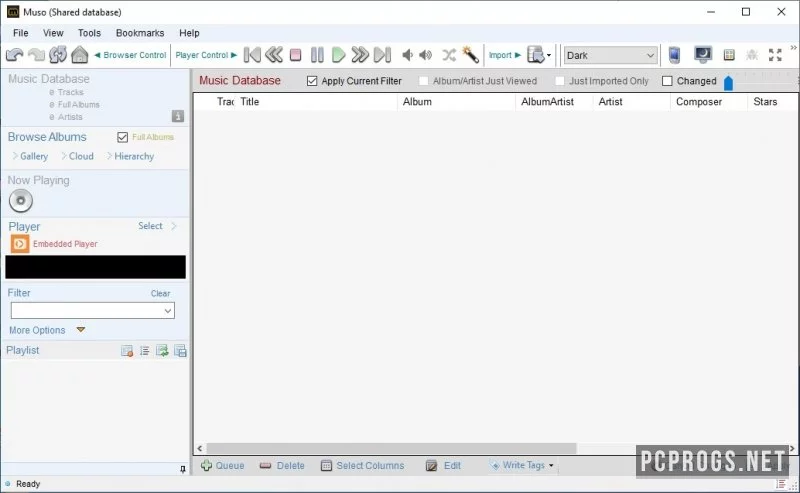Sort by the Title column header
800x493 pixels.
[x=249, y=102]
